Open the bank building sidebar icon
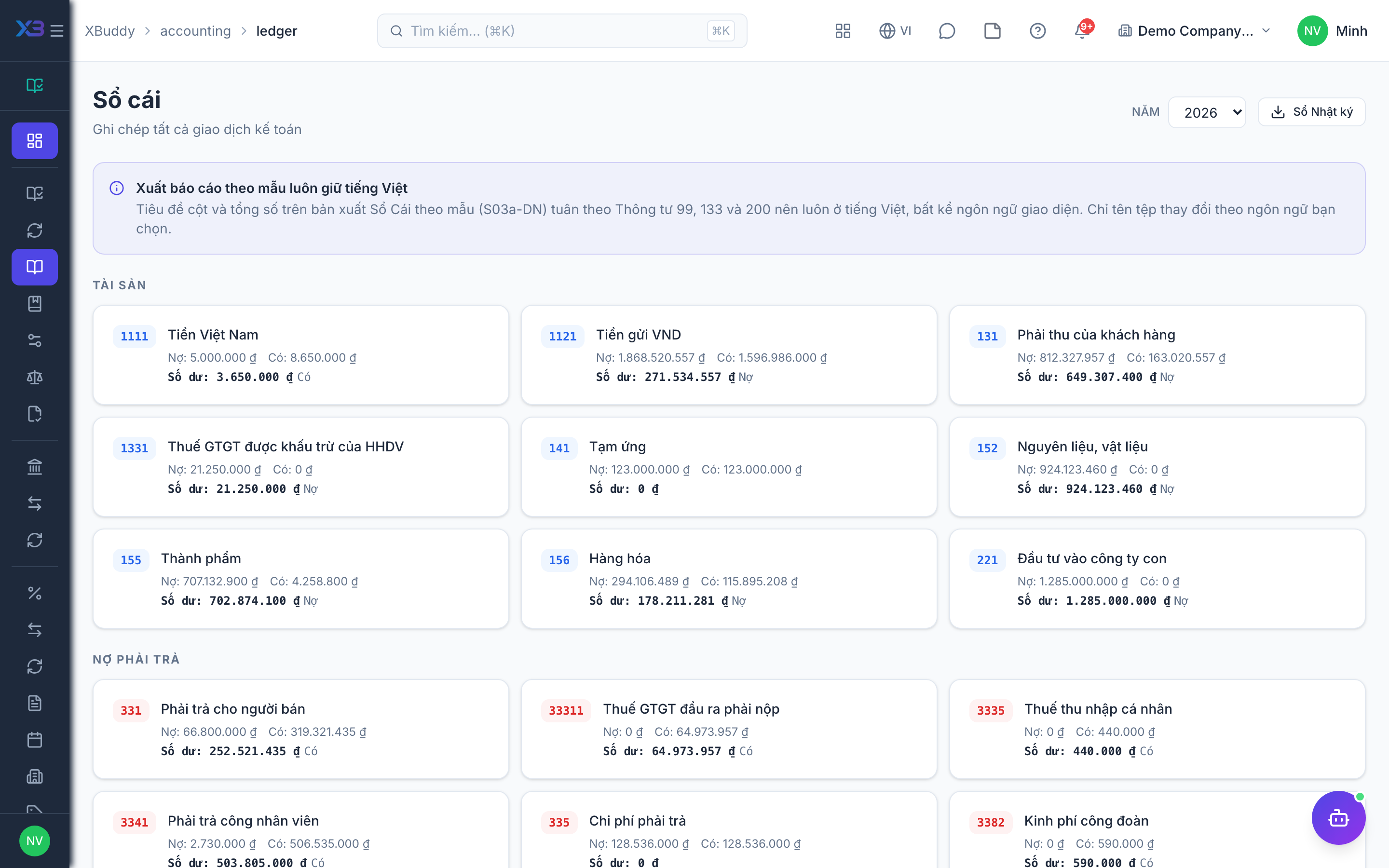Viewport: 1389px width, 868px height. tap(34, 467)
